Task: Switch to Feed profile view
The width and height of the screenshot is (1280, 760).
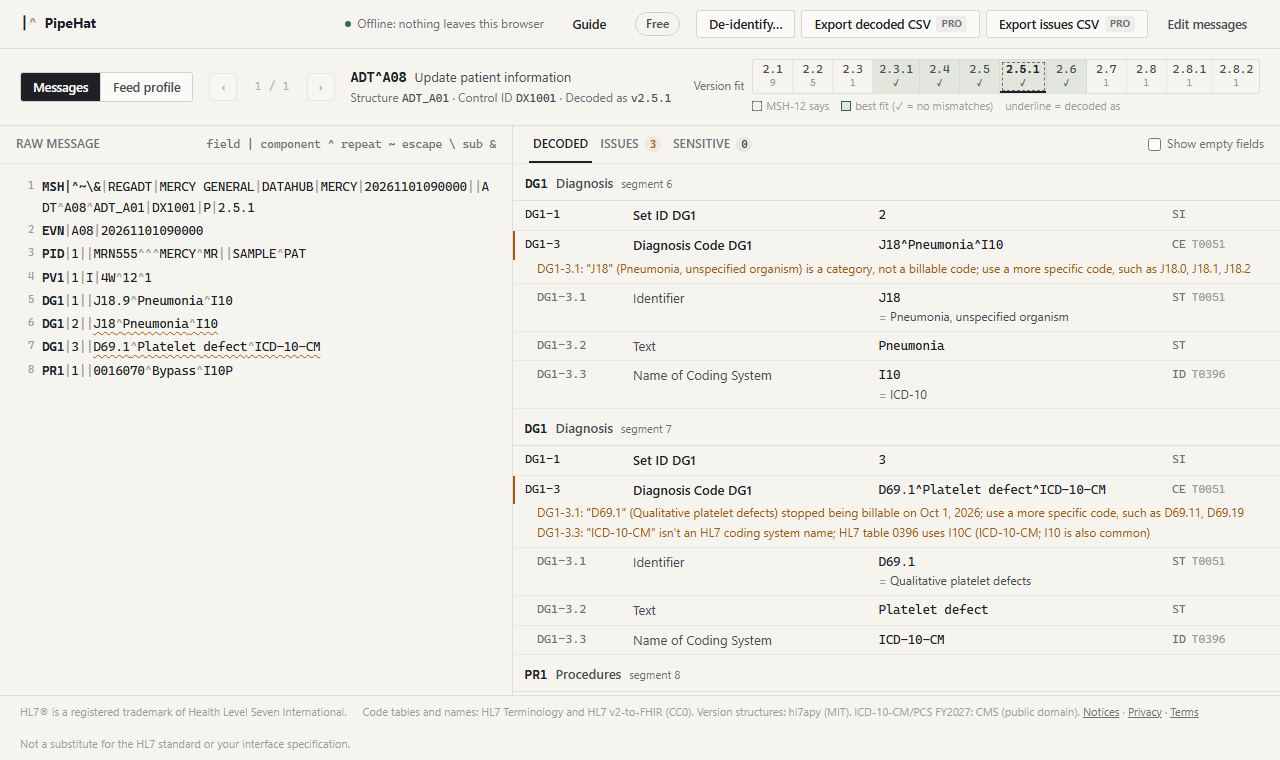Action: coord(147,87)
